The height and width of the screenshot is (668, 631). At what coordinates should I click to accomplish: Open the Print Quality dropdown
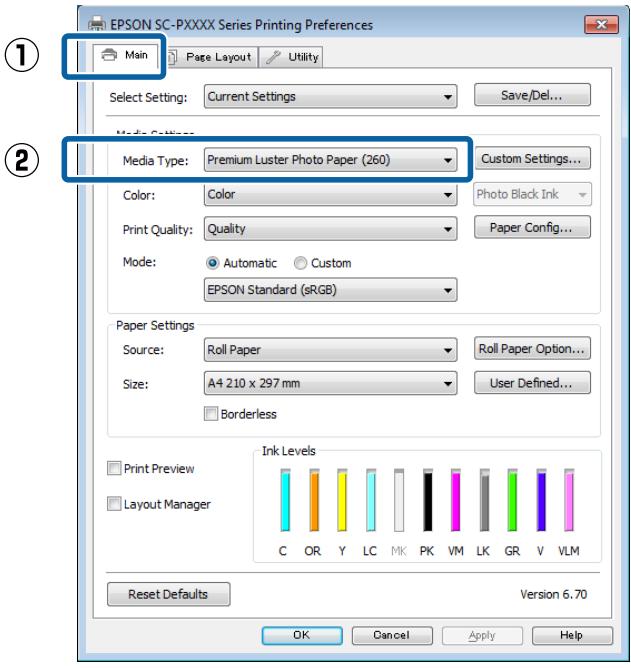330,229
